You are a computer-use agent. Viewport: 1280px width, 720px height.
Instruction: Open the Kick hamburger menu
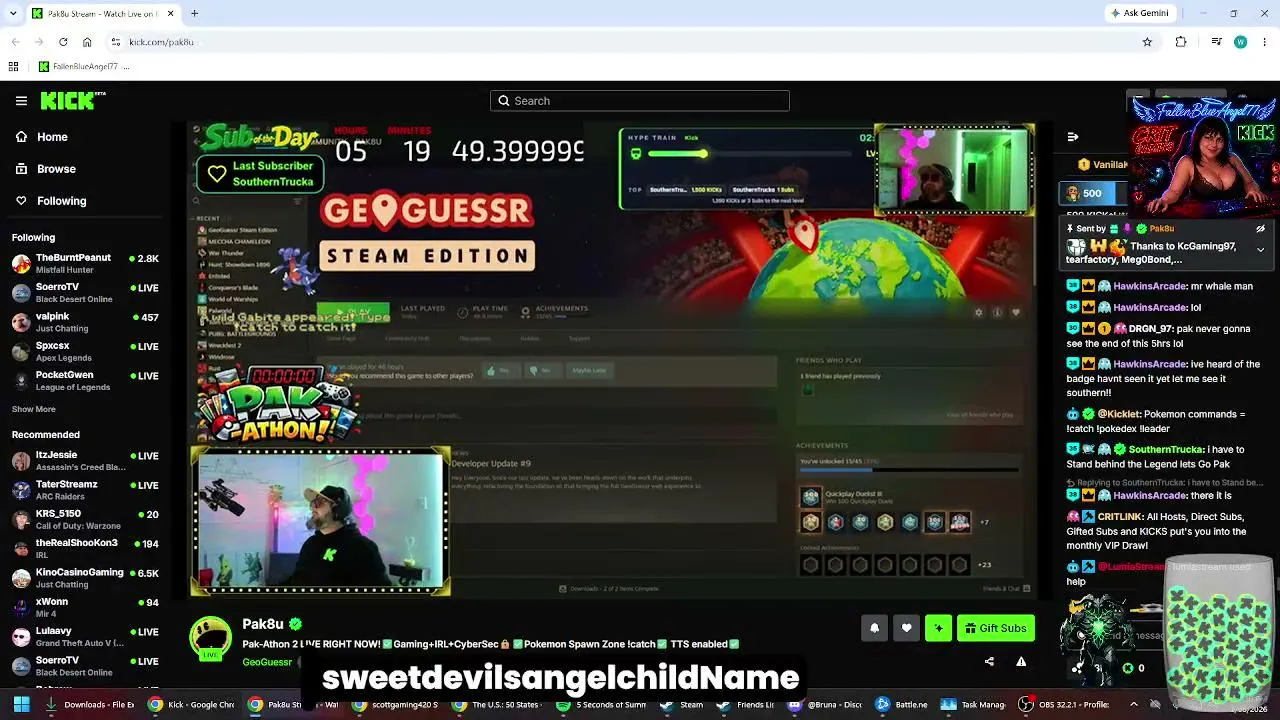[21, 101]
